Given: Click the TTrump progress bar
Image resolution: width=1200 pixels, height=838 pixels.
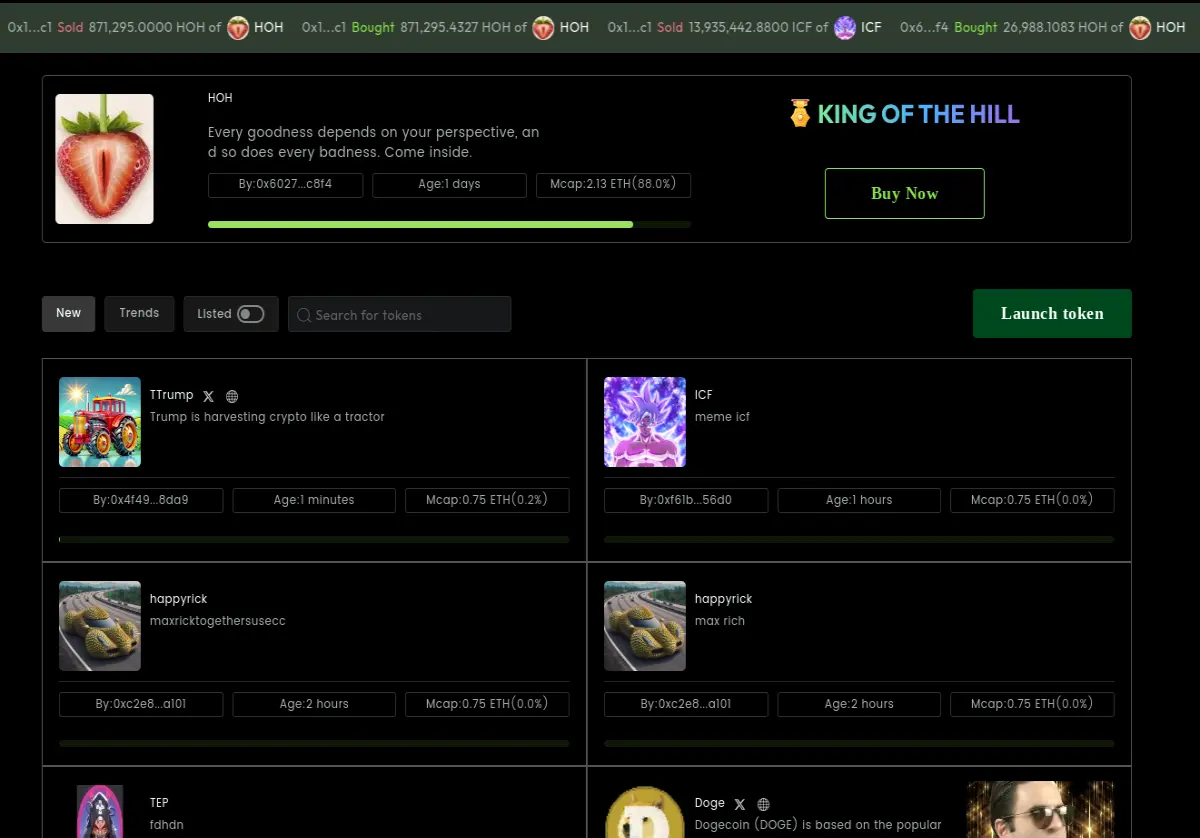Looking at the screenshot, I should [314, 540].
